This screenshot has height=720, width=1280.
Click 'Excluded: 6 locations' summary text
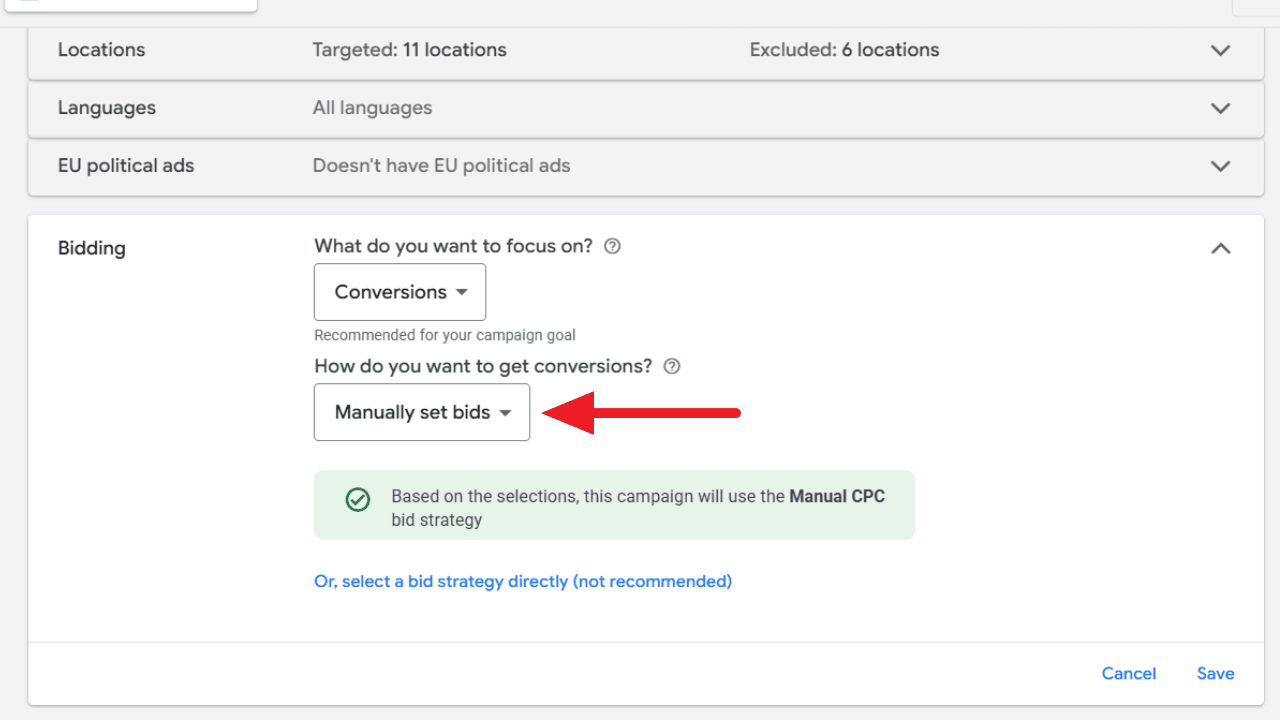844,50
